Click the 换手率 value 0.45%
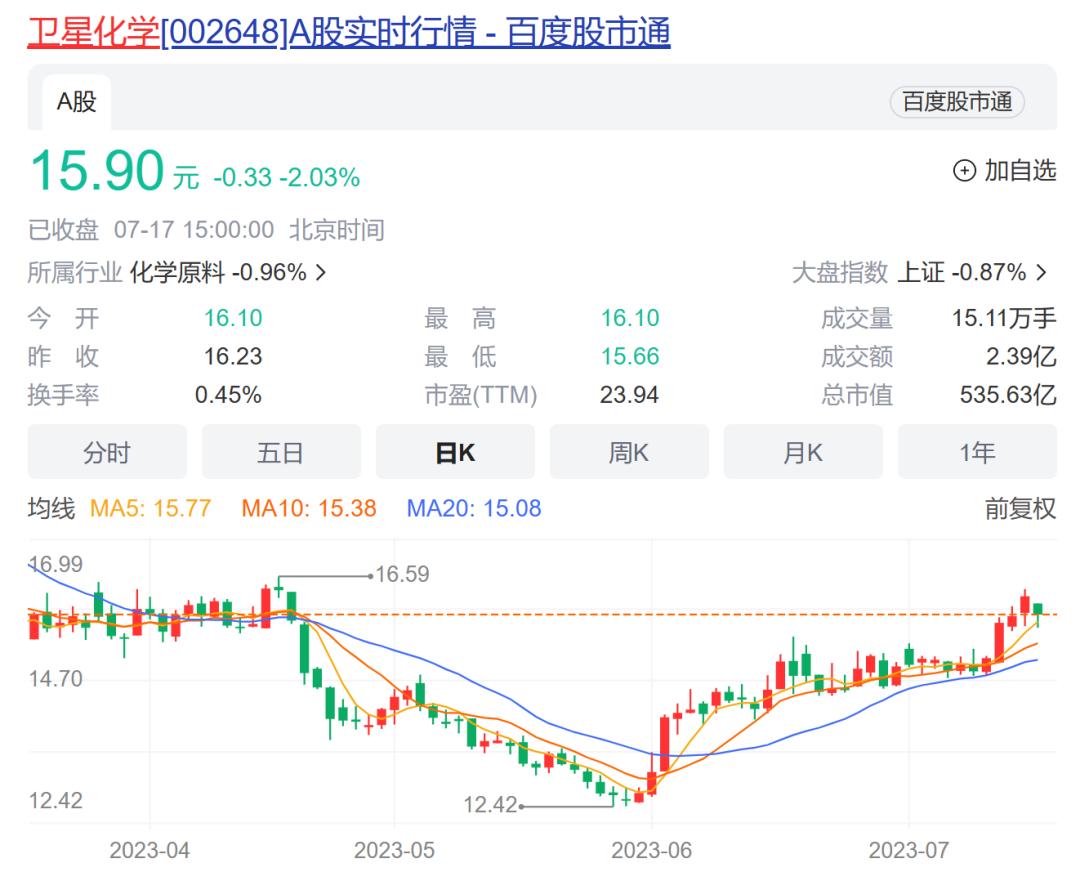Viewport: 1080px width, 872px height. (228, 395)
